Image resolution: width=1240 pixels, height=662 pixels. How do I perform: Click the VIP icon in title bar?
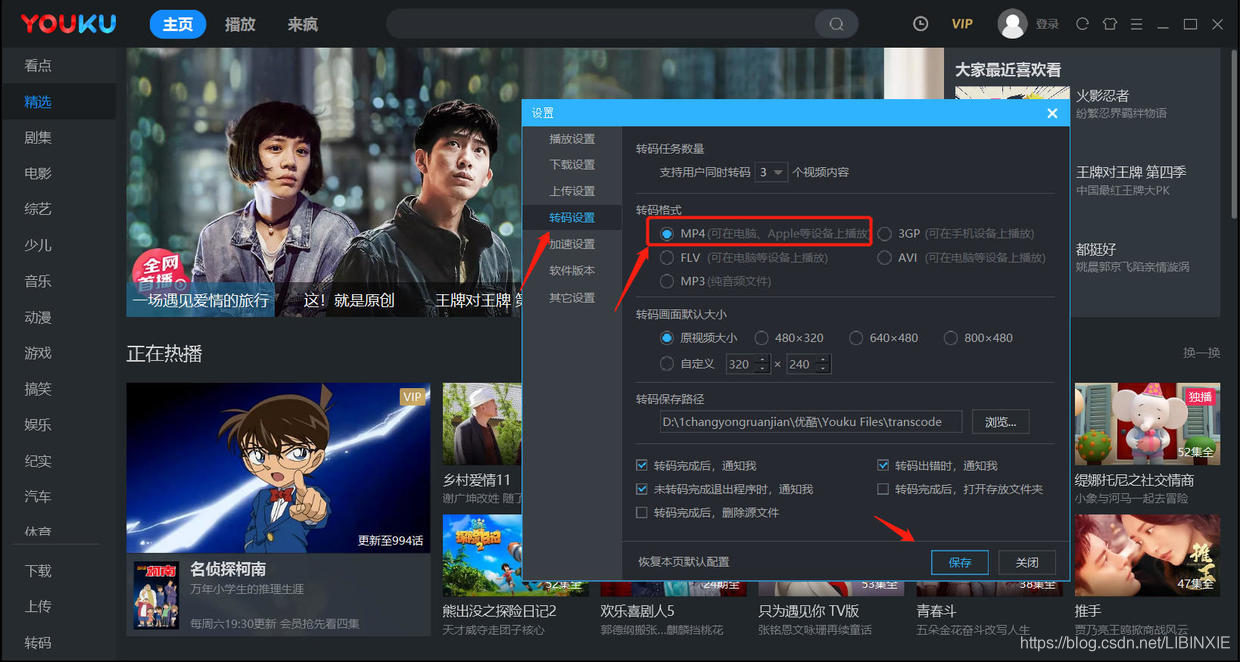point(961,23)
